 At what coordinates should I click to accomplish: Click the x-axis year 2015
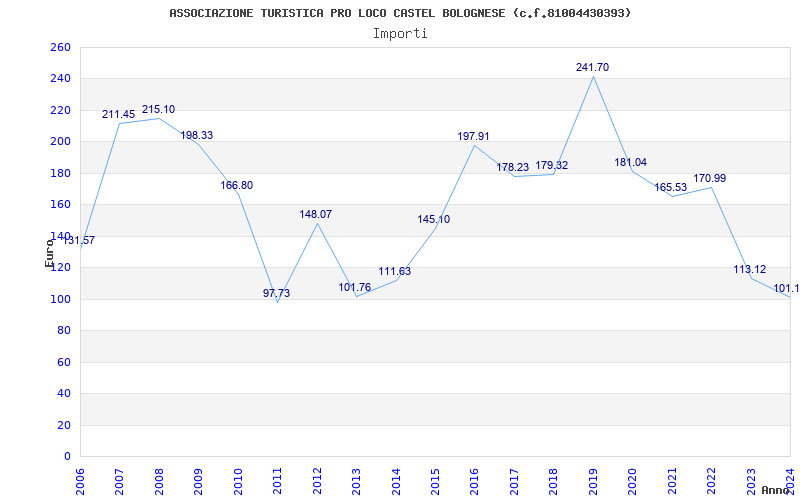[435, 482]
